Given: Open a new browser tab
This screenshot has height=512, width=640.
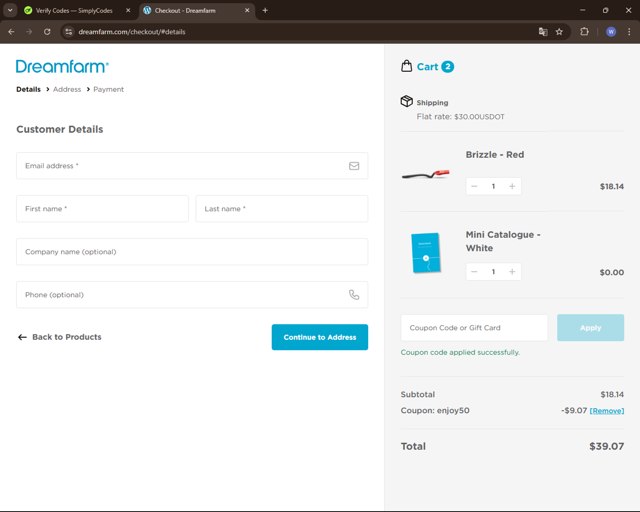Looking at the screenshot, I should coord(265,11).
